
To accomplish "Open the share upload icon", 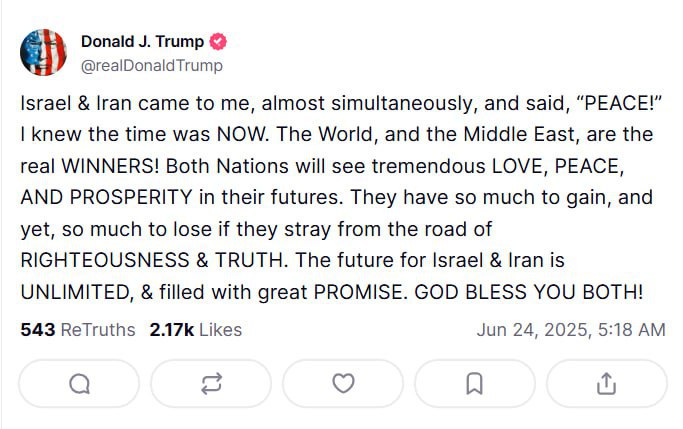I will click(x=606, y=383).
